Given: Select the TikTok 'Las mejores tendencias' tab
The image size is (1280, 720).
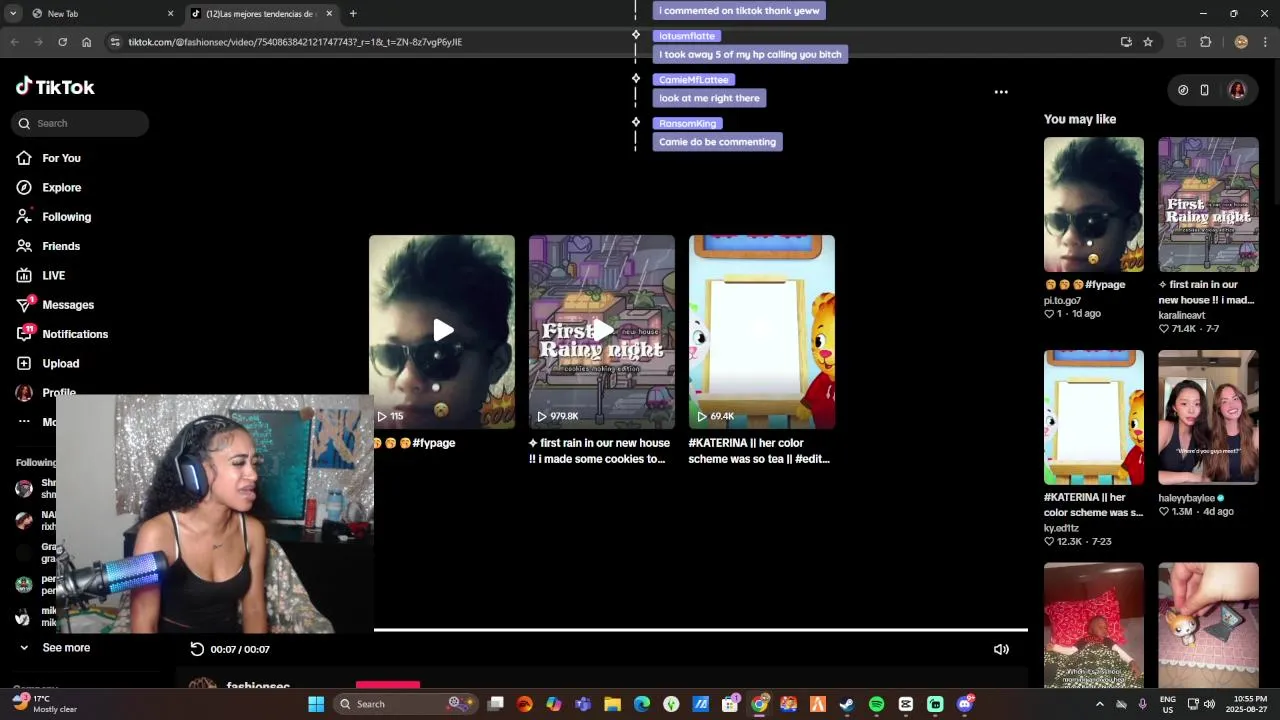Looking at the screenshot, I should pos(260,14).
